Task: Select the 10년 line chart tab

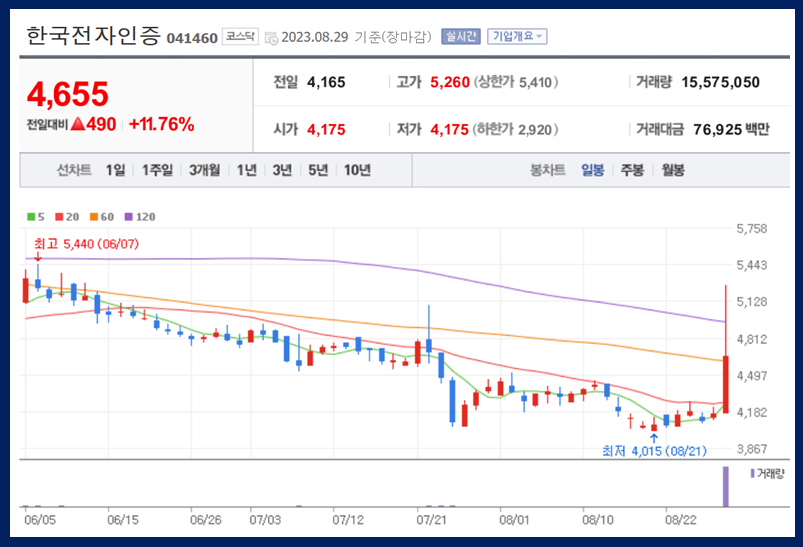Action: (357, 170)
